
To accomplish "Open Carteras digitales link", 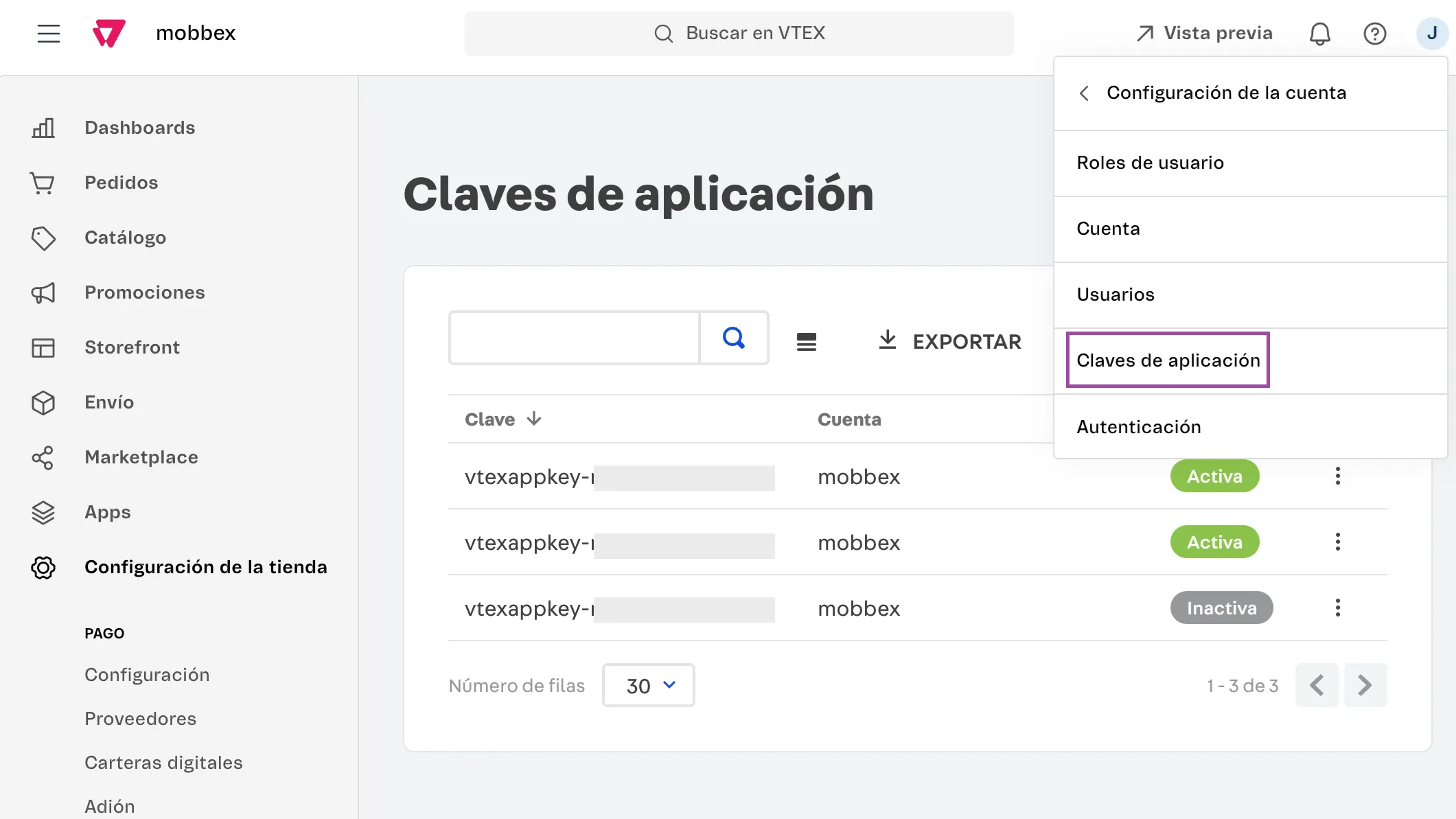I will (x=163, y=763).
